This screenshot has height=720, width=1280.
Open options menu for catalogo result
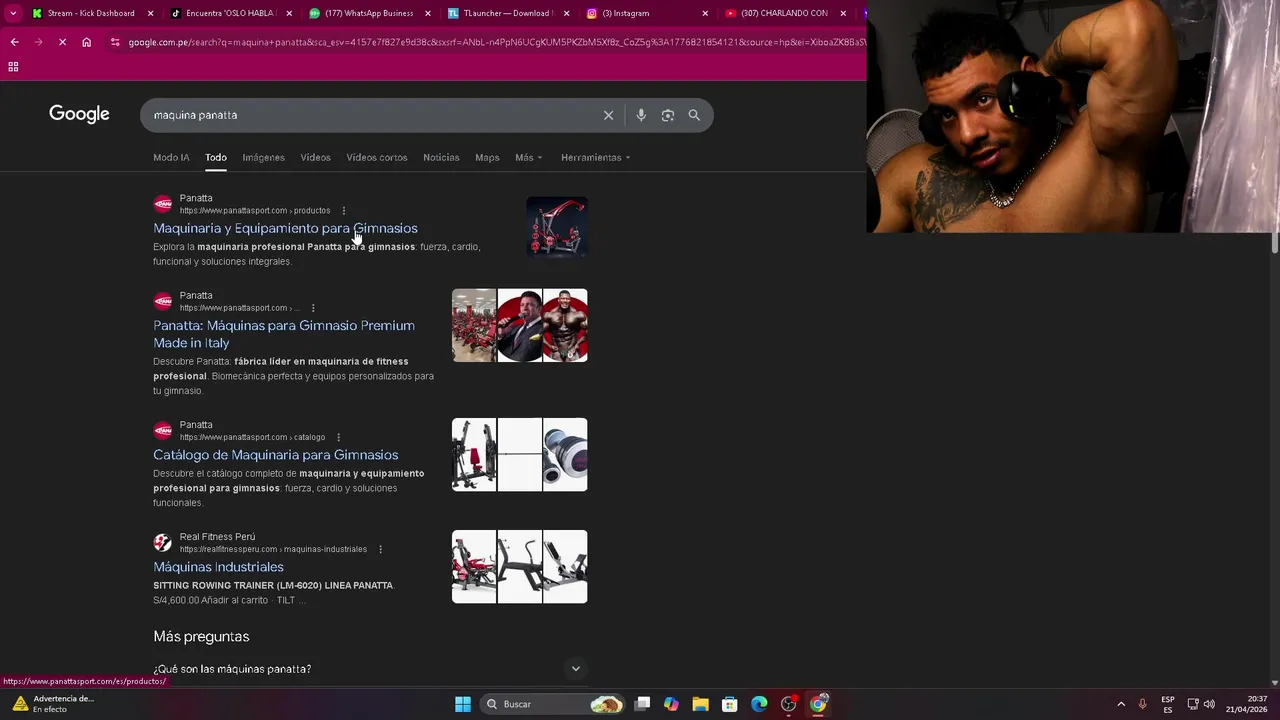pyautogui.click(x=338, y=437)
